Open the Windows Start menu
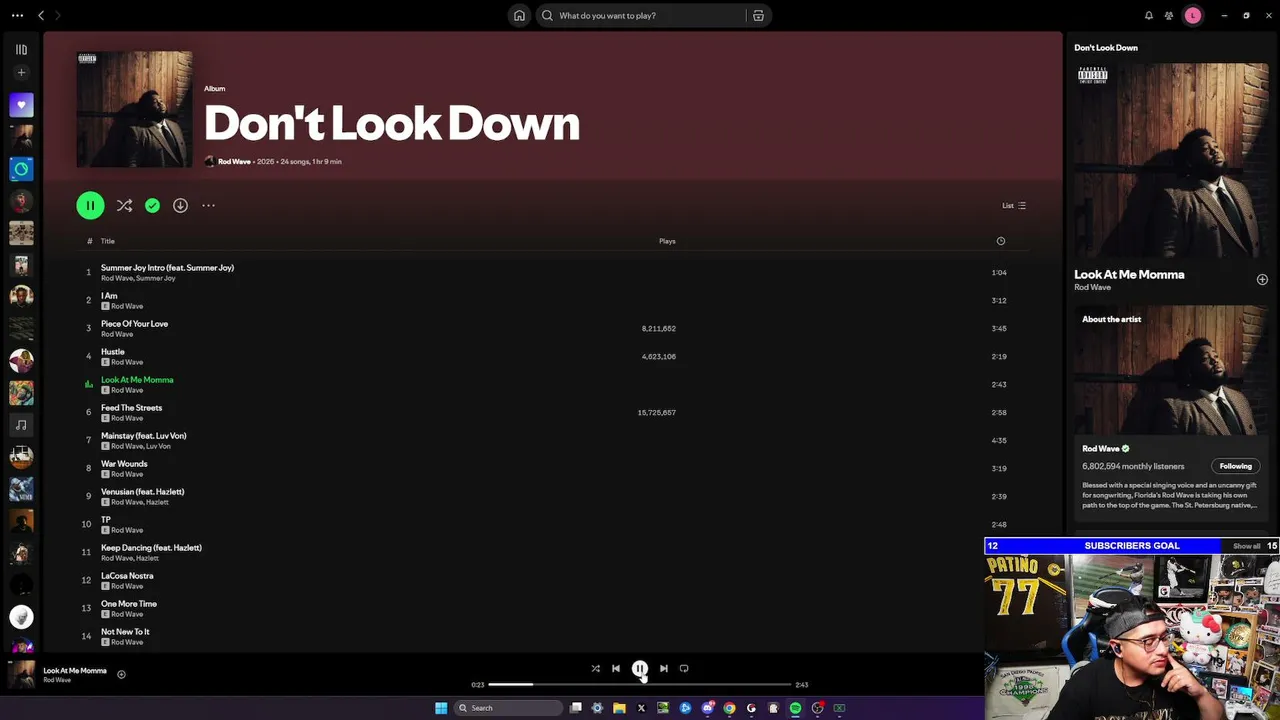Screen dimensions: 1280x720 coord(441,708)
